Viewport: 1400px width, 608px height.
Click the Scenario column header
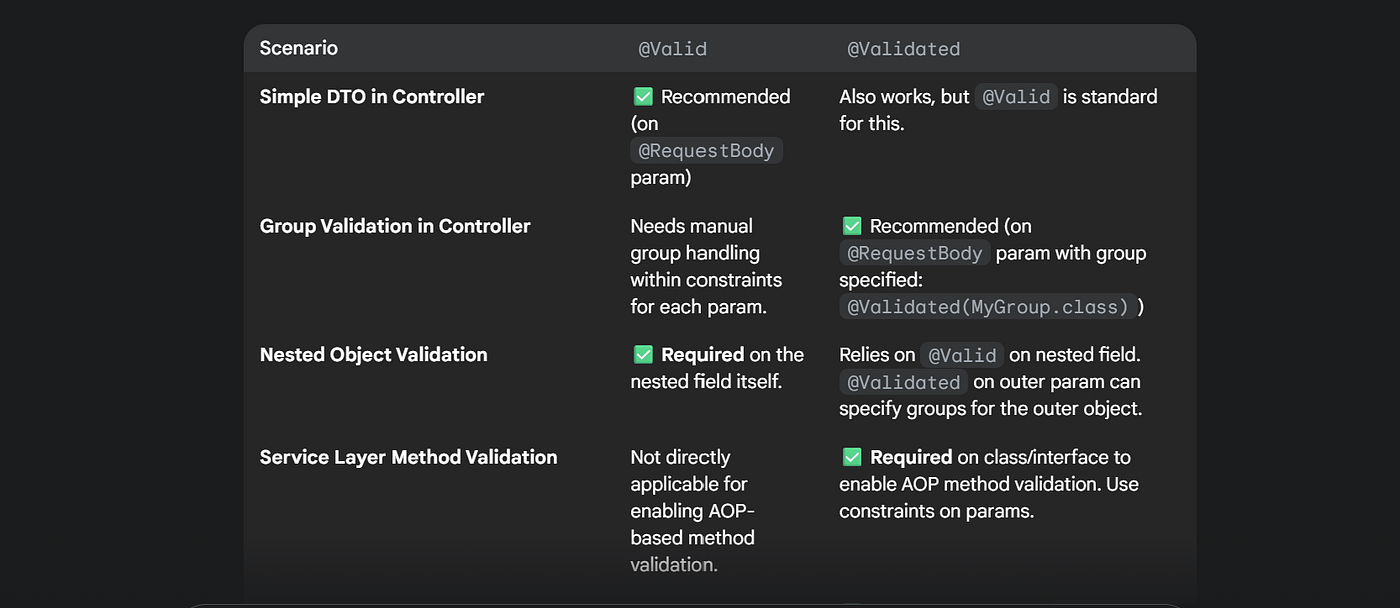click(x=299, y=48)
